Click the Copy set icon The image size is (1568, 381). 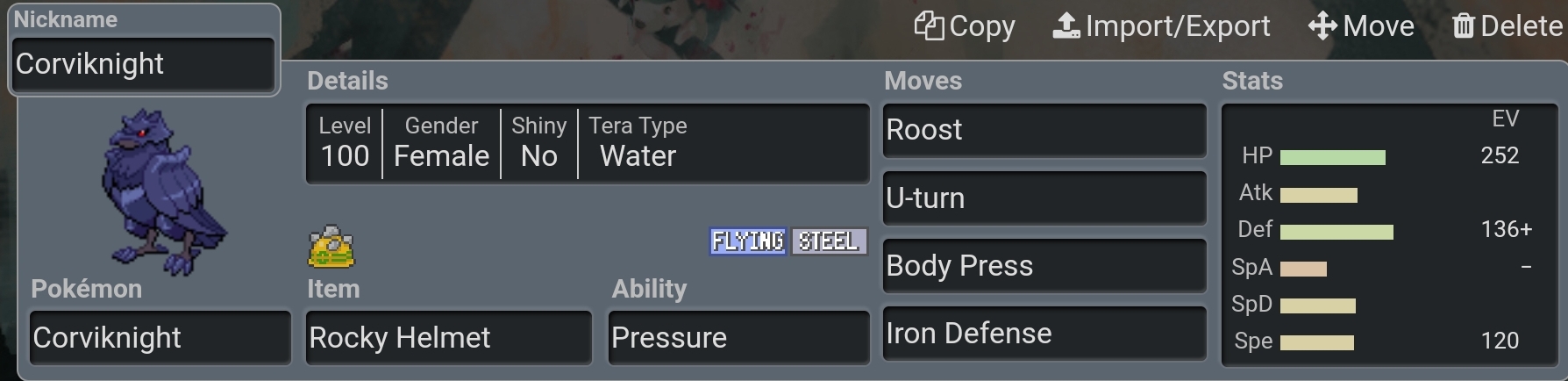click(x=929, y=26)
